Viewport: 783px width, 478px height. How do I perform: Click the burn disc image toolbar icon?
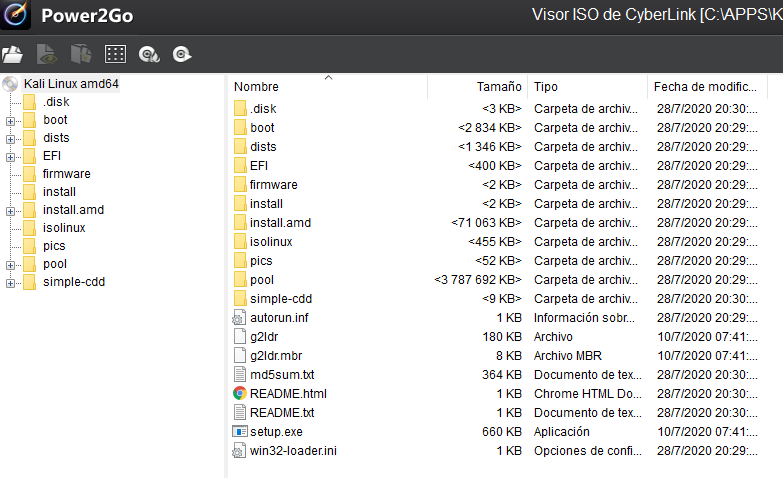point(149,54)
